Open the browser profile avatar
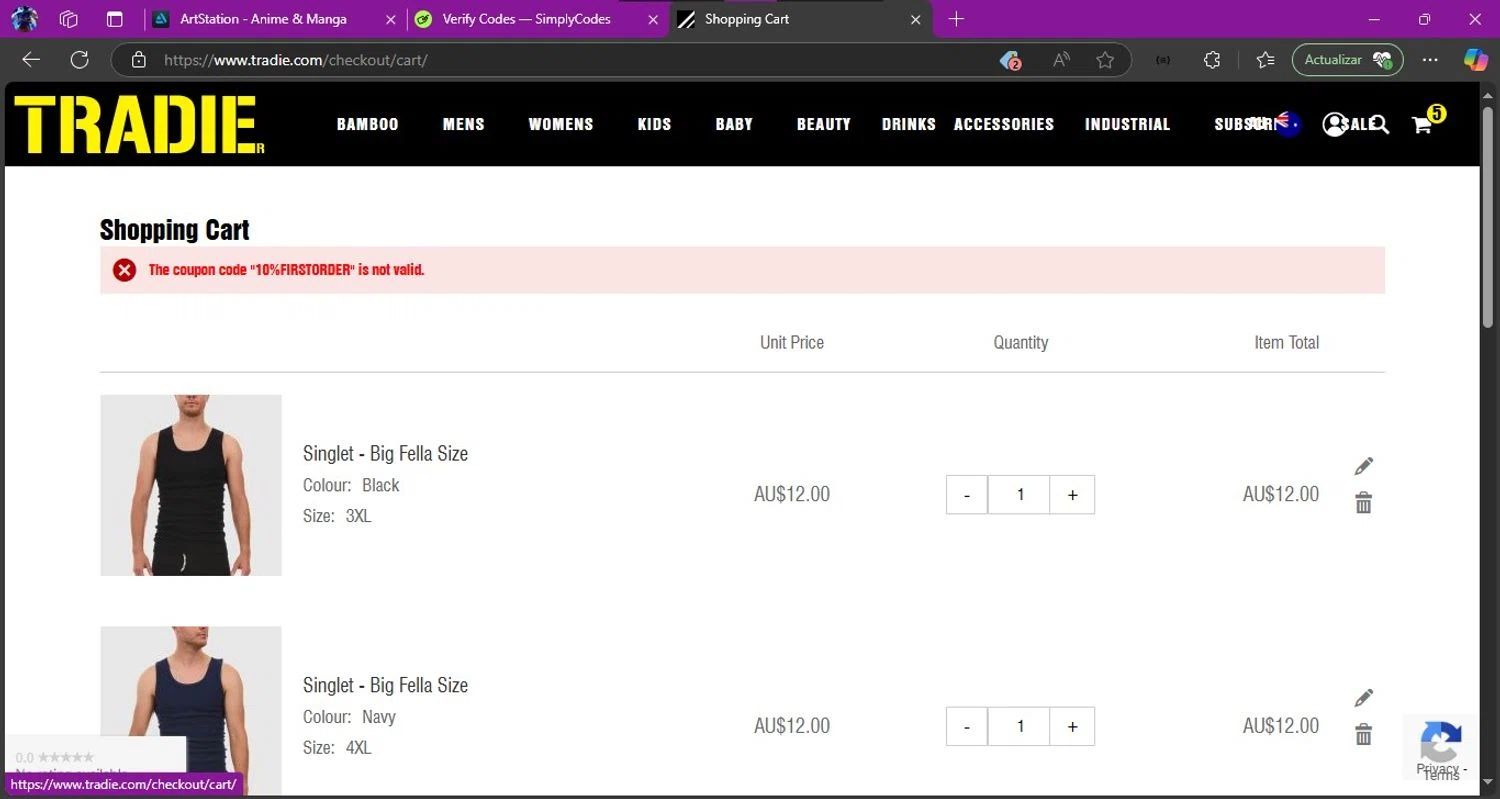Image resolution: width=1500 pixels, height=799 pixels. tap(24, 19)
